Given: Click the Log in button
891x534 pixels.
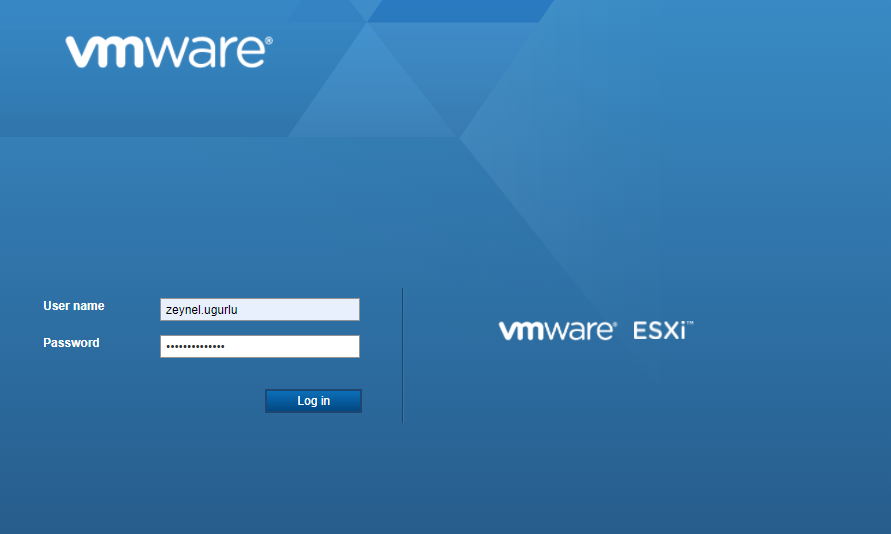Looking at the screenshot, I should pos(313,401).
